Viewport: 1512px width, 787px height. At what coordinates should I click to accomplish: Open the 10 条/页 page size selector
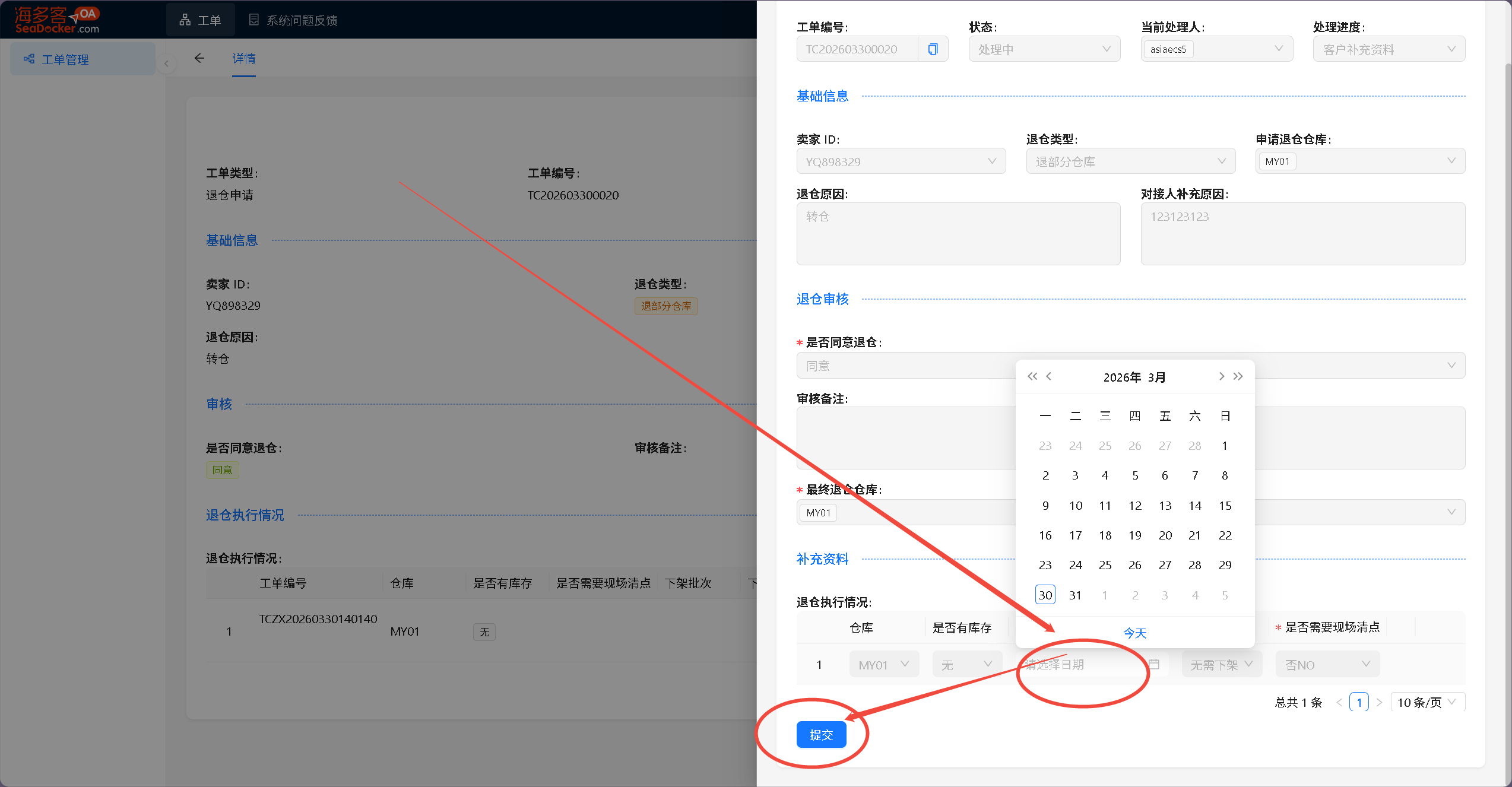(1426, 702)
